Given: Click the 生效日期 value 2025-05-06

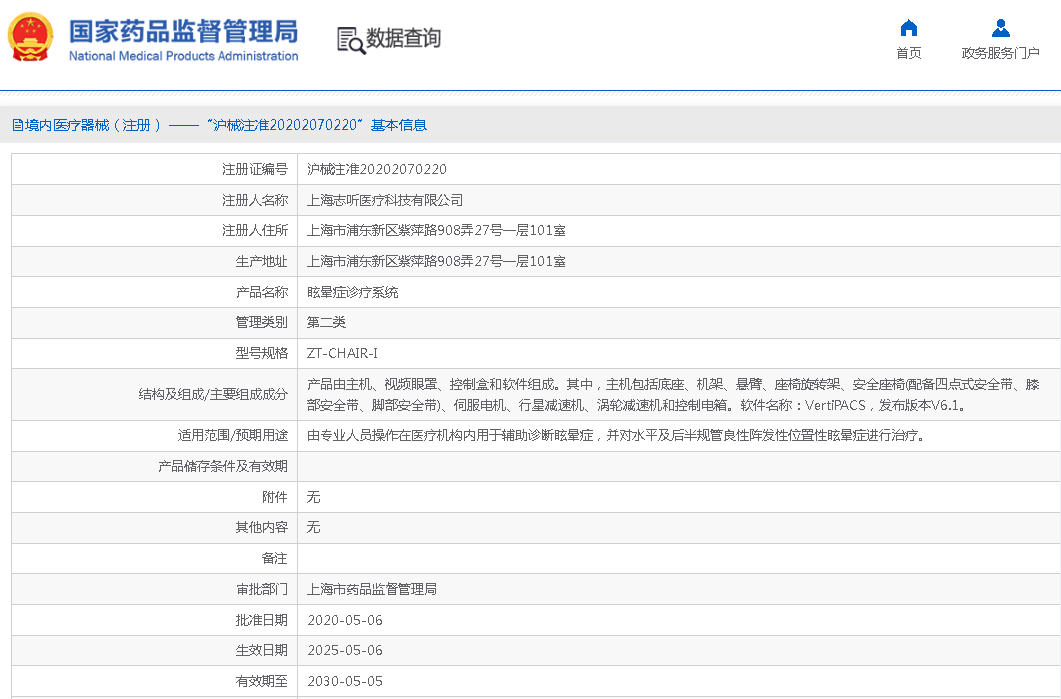Looking at the screenshot, I should coord(344,650).
